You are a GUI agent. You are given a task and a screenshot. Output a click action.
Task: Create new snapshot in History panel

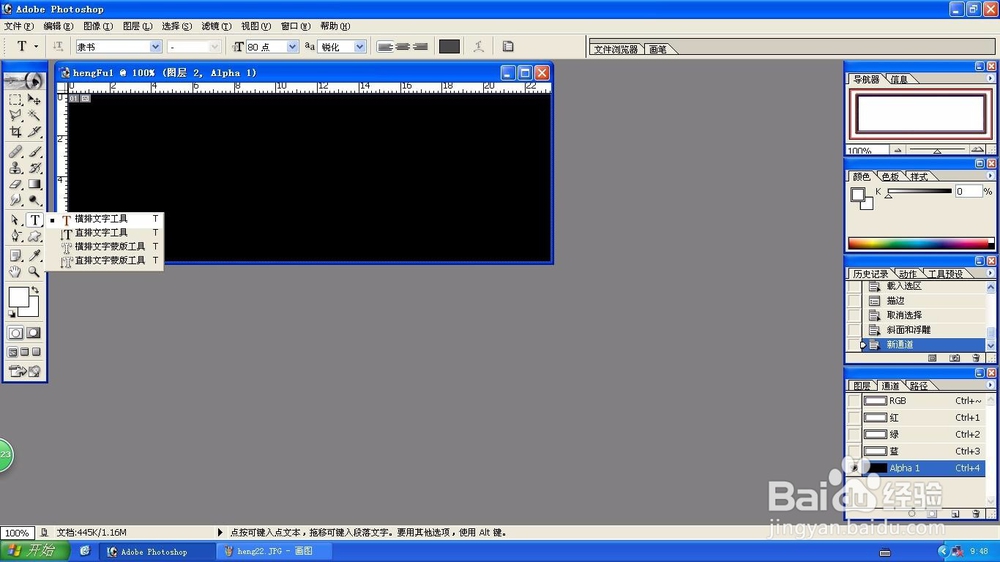954,359
